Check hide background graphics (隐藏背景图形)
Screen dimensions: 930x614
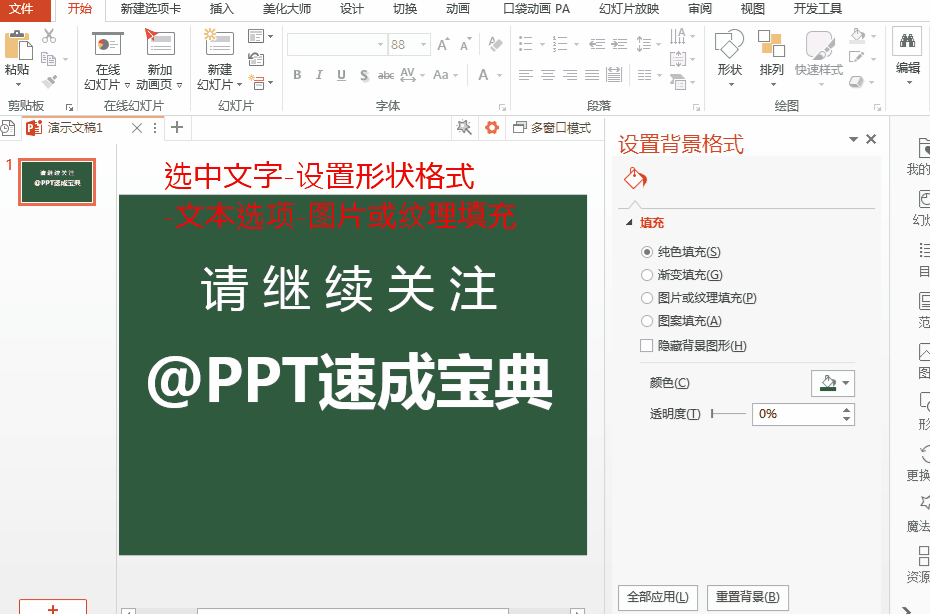tap(646, 345)
